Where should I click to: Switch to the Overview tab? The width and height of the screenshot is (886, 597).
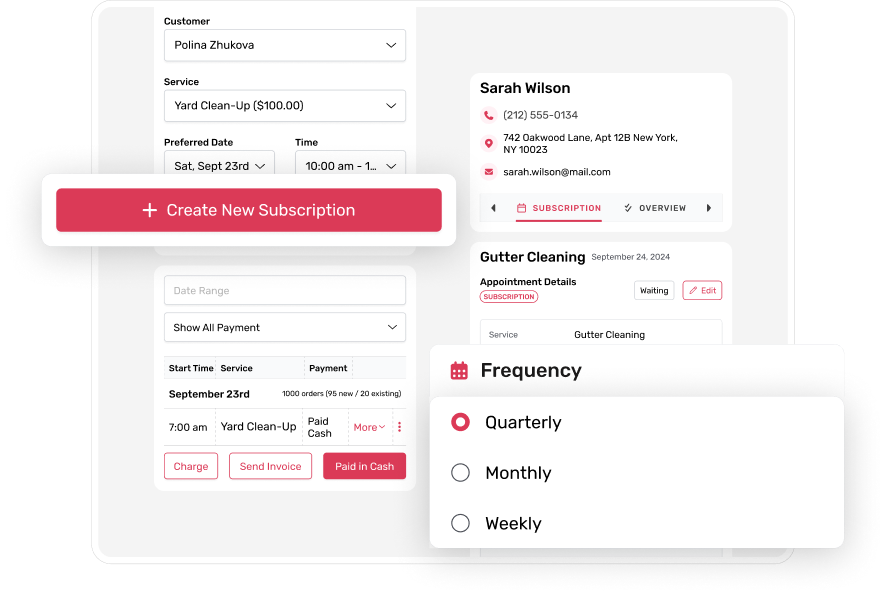point(654,208)
